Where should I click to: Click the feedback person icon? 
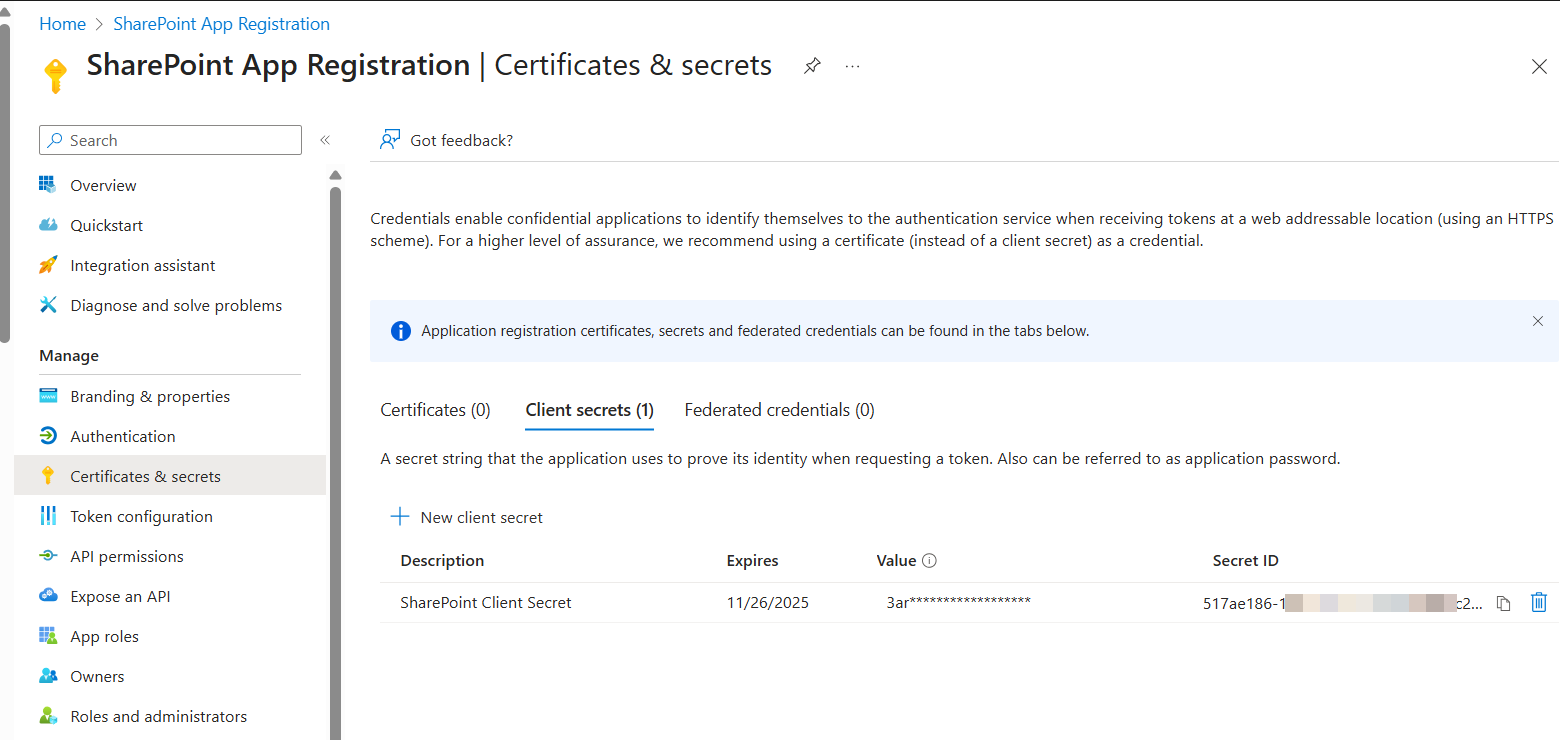pyautogui.click(x=390, y=140)
